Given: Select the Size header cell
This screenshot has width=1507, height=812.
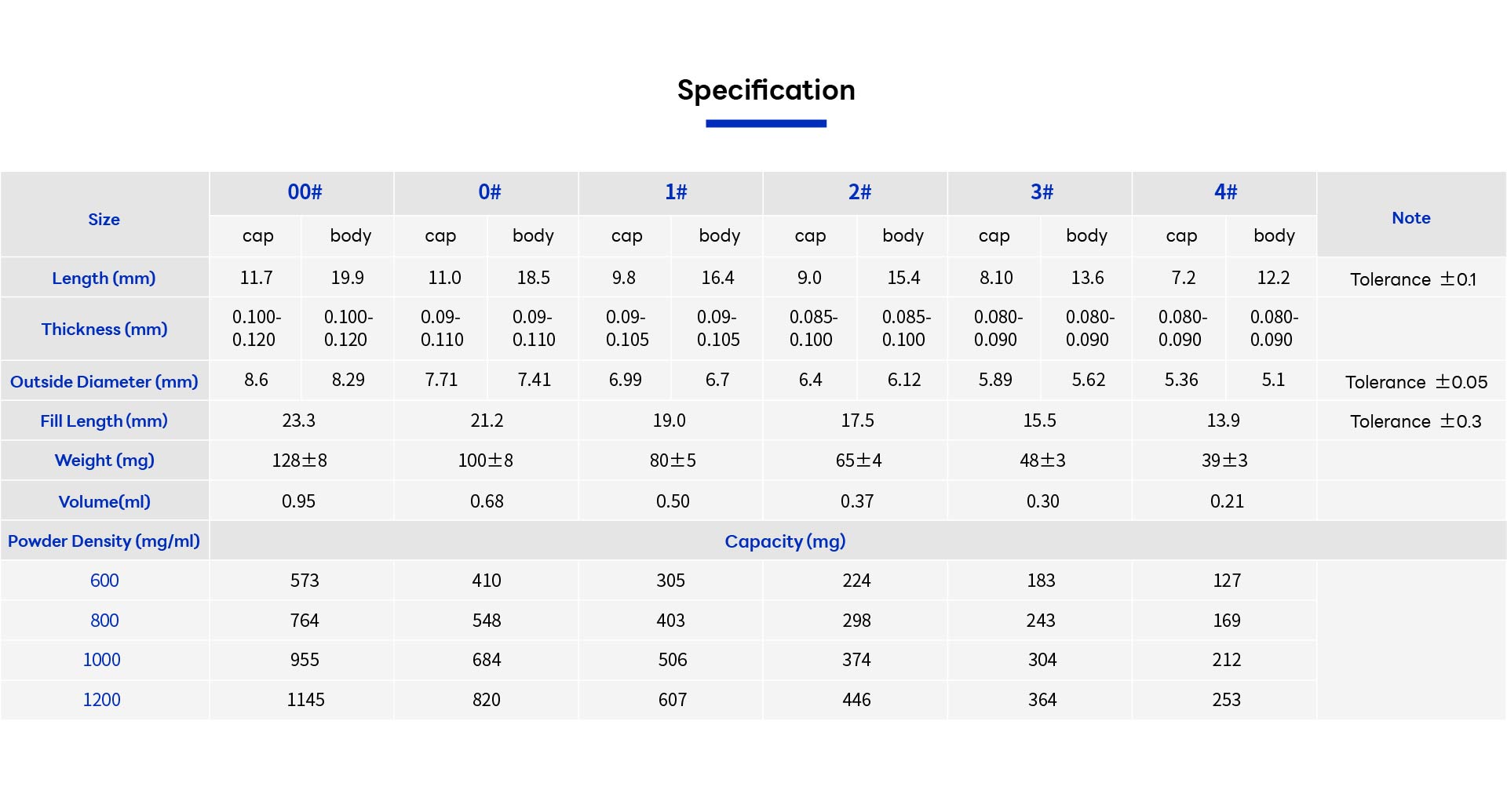Looking at the screenshot, I should tap(104, 220).
